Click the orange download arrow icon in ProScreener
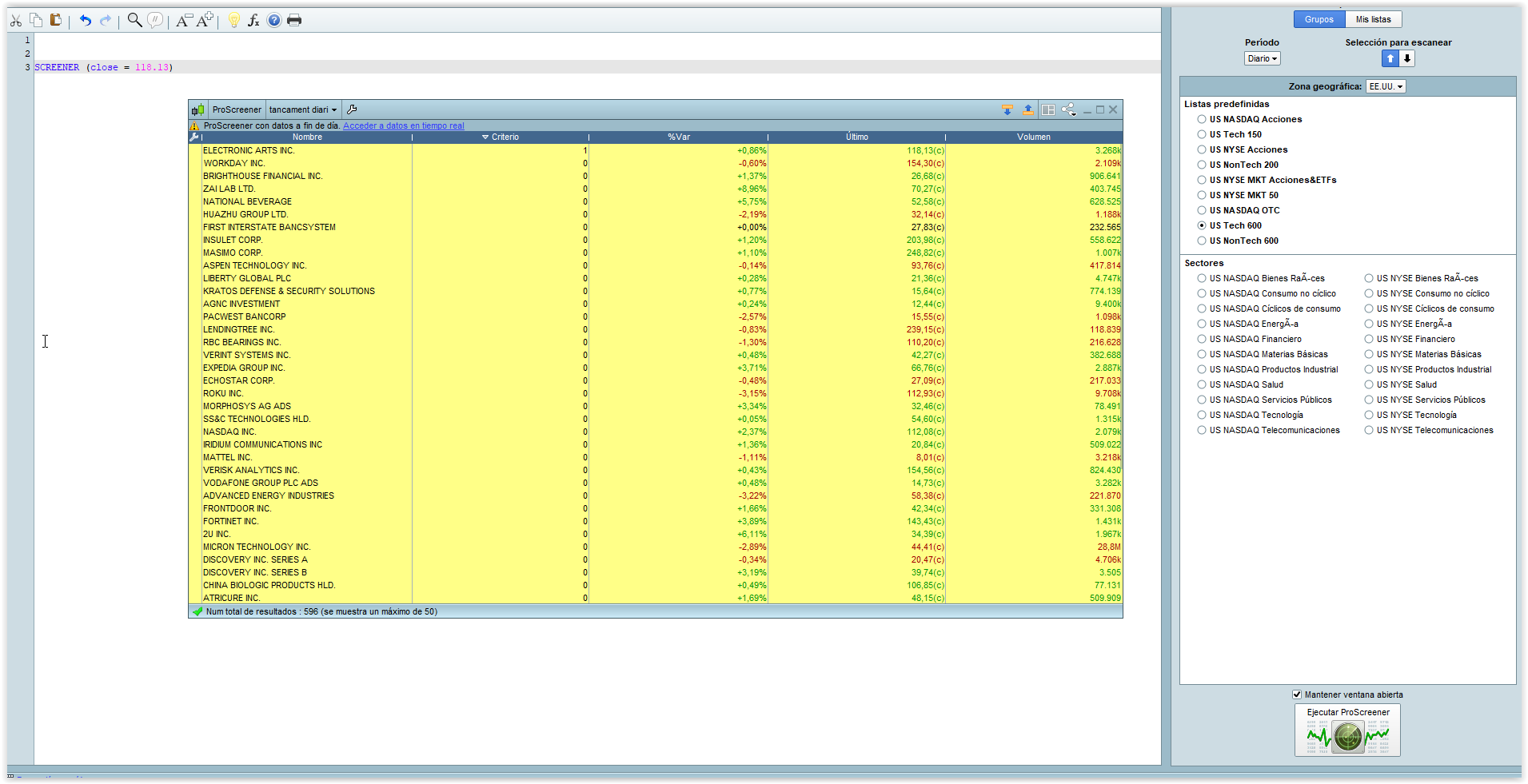Viewport: 1528px width, 784px height. coord(1007,109)
